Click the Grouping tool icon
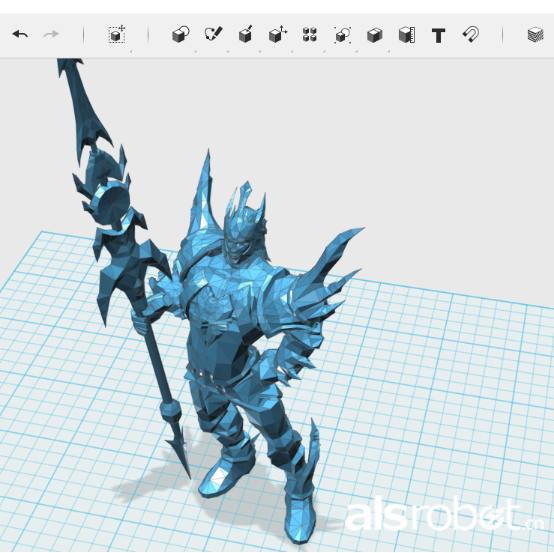Viewport: 554px width, 553px height. point(342,35)
